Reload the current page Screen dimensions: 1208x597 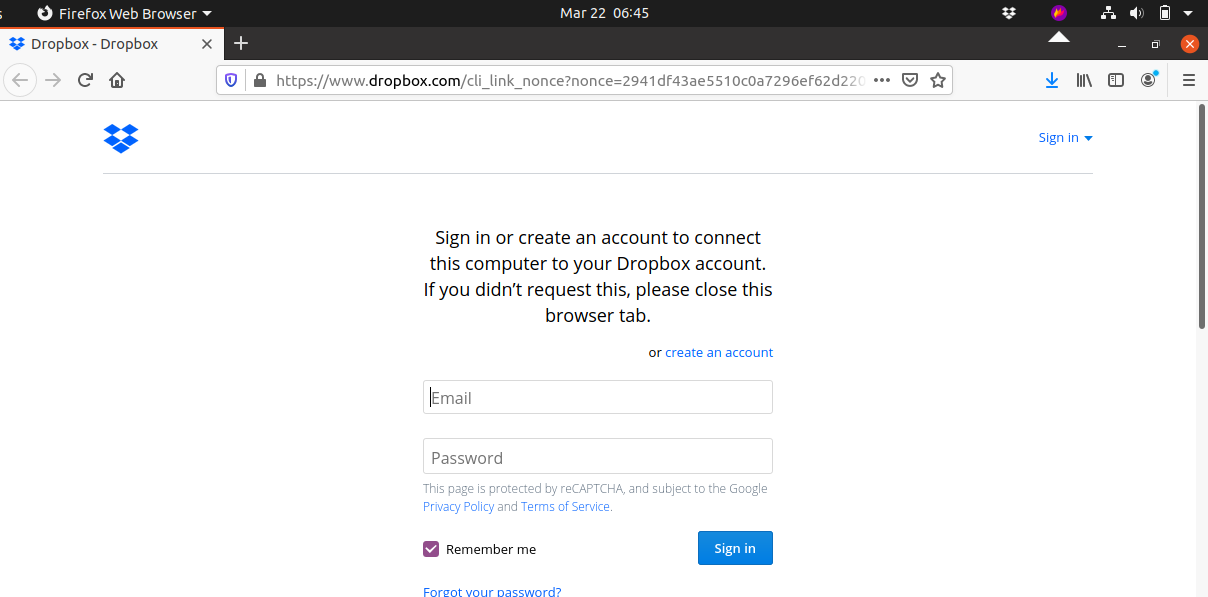click(86, 80)
